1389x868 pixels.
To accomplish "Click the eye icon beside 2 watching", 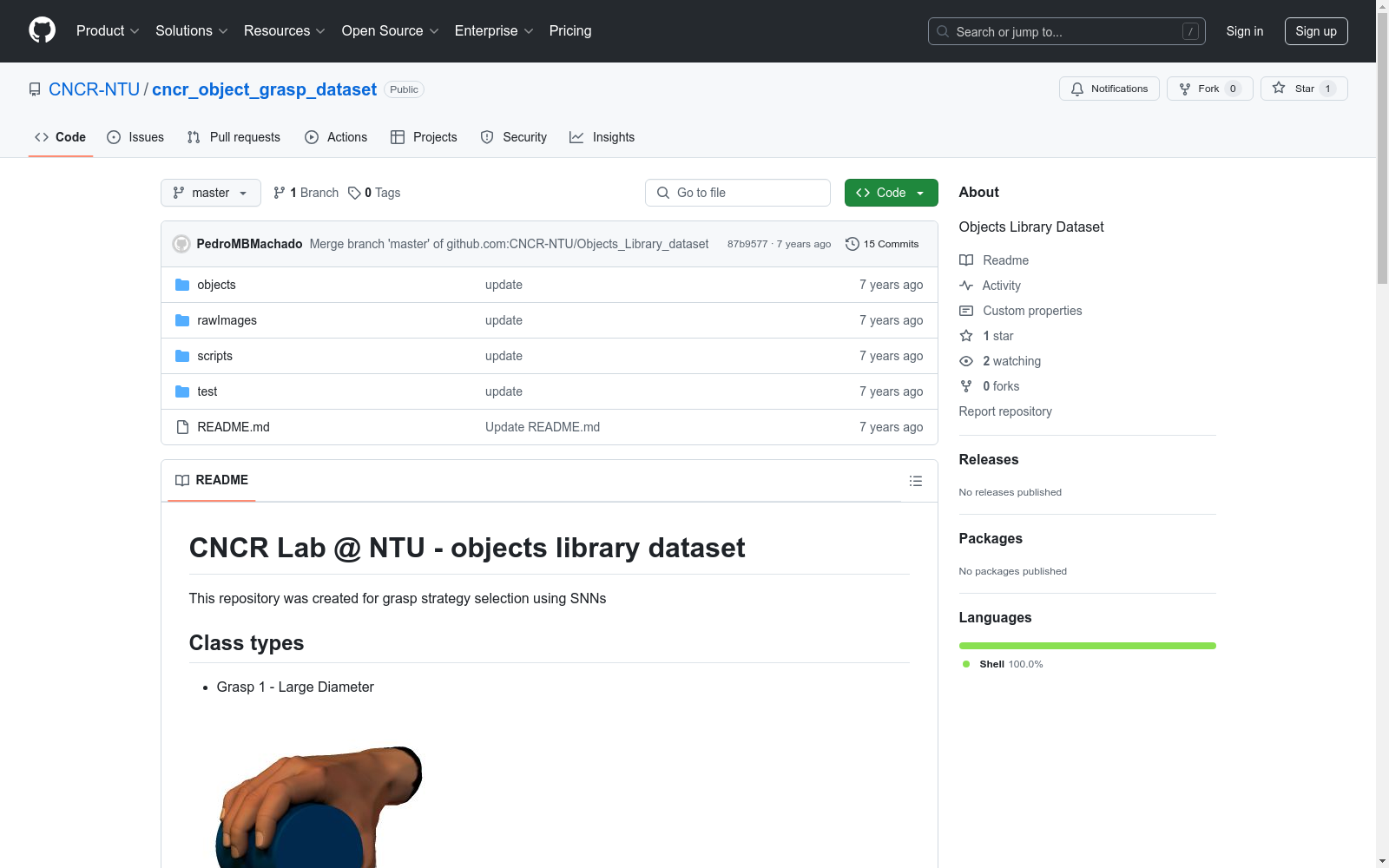I will (966, 361).
